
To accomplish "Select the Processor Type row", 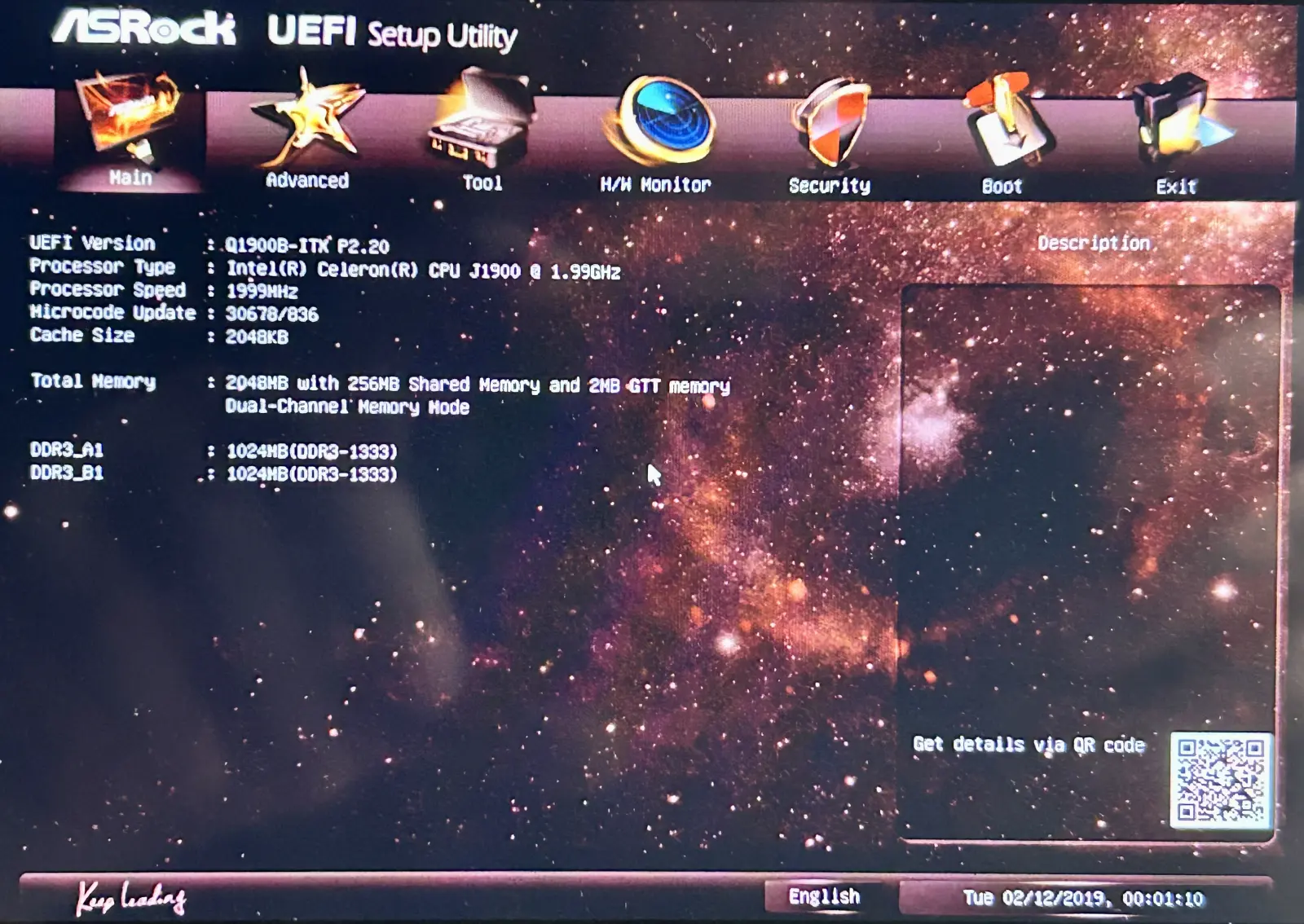I will tap(102, 266).
